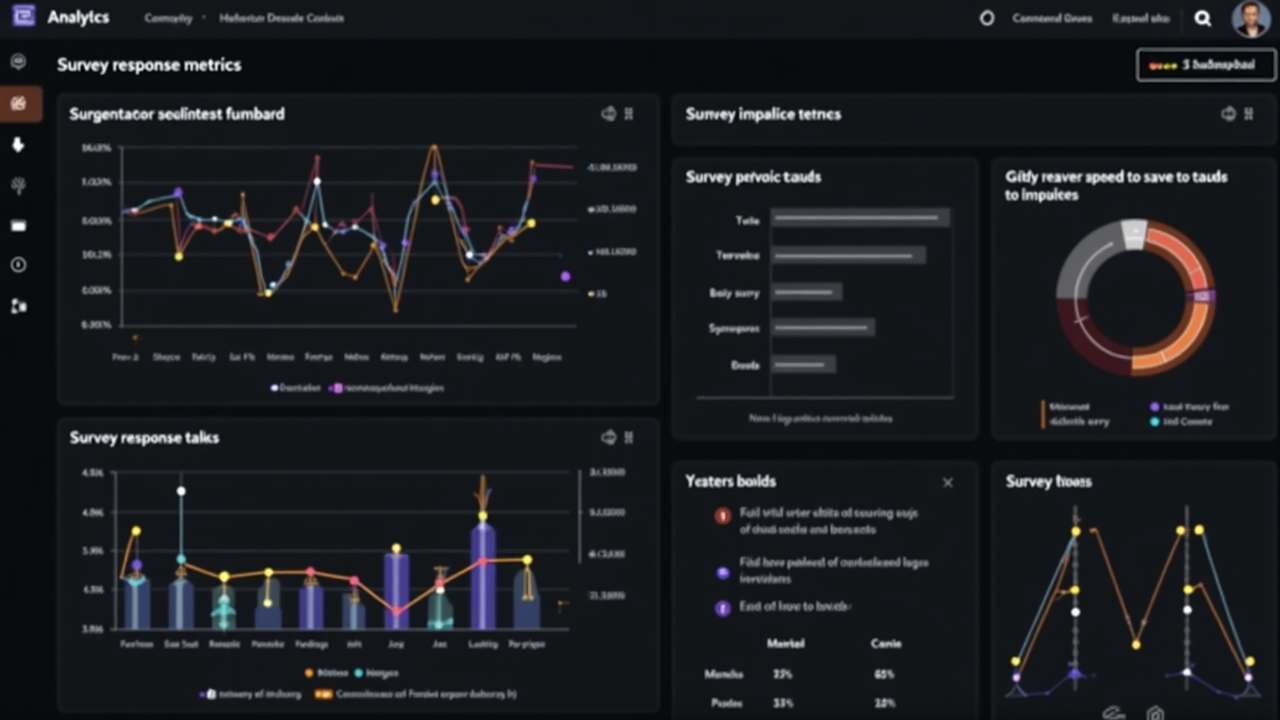Open the first sidebar icon at top
The width and height of the screenshot is (1280, 720).
[x=18, y=62]
